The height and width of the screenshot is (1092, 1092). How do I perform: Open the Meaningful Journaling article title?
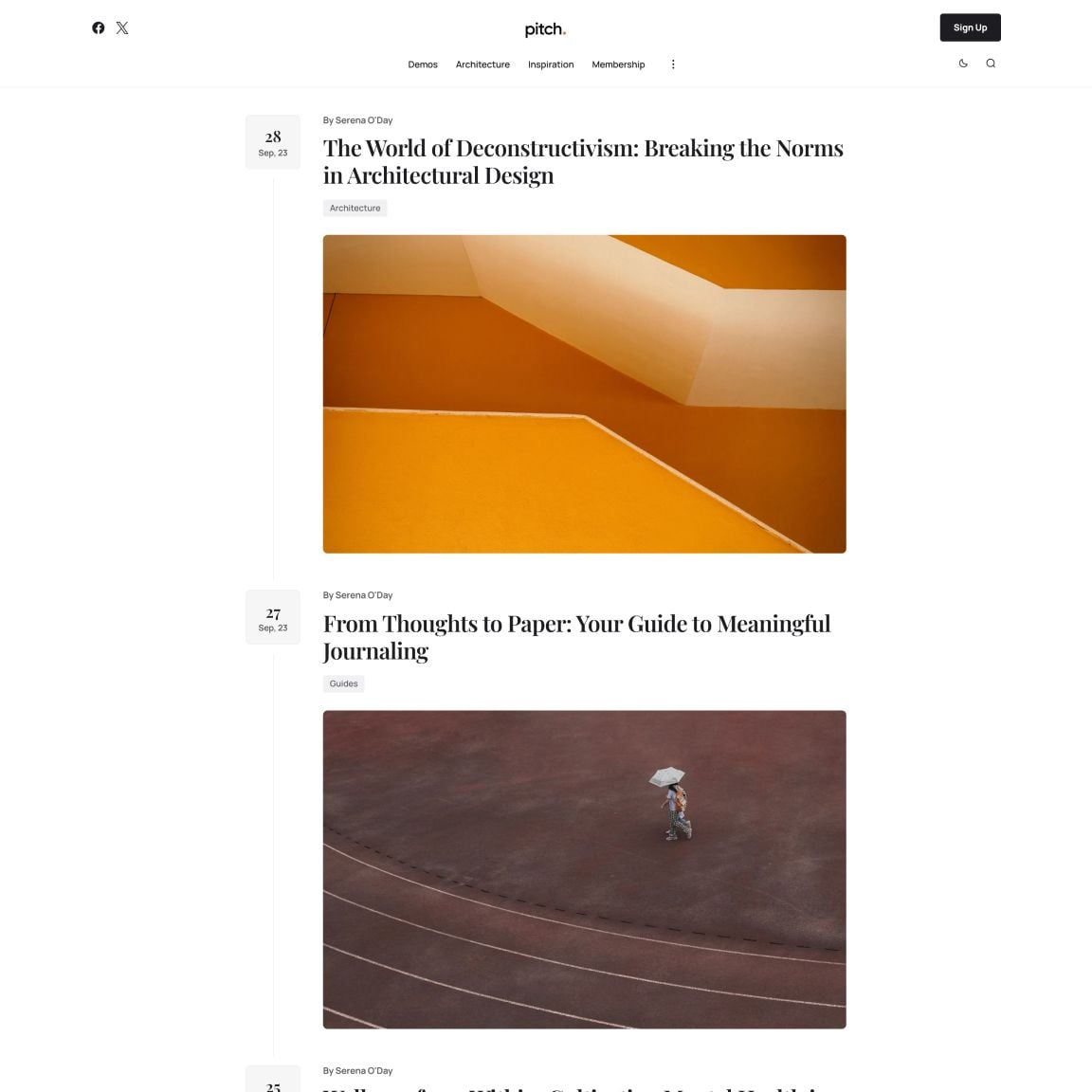(x=576, y=637)
